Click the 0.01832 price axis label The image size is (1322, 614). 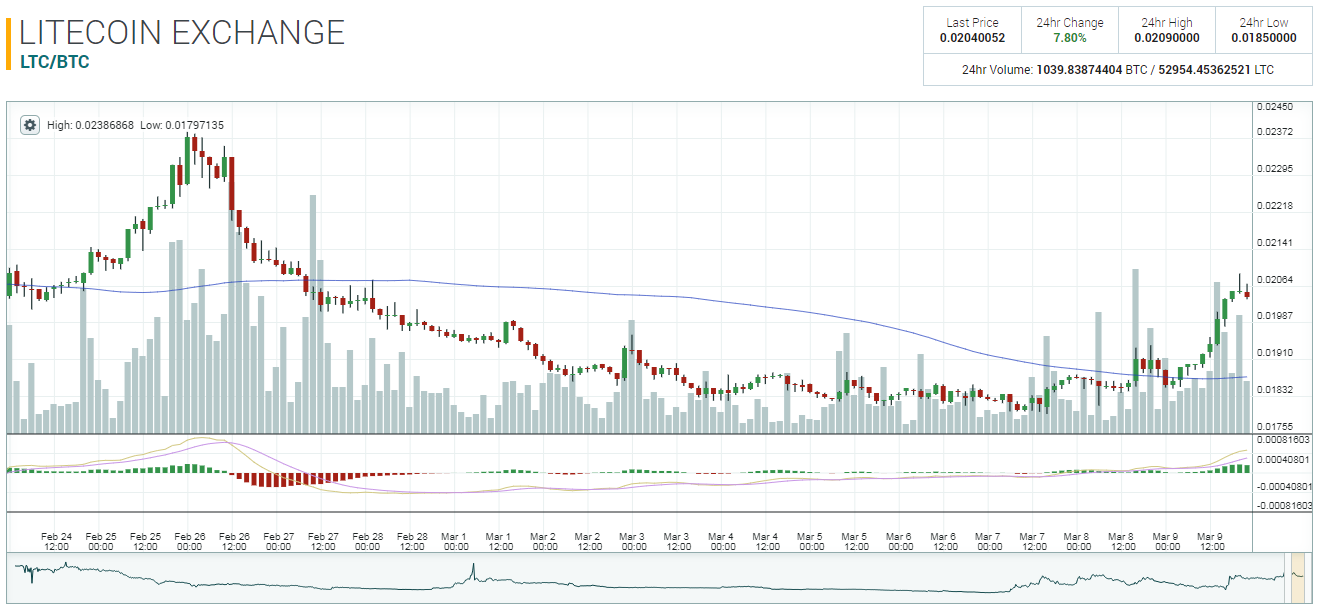[1274, 390]
